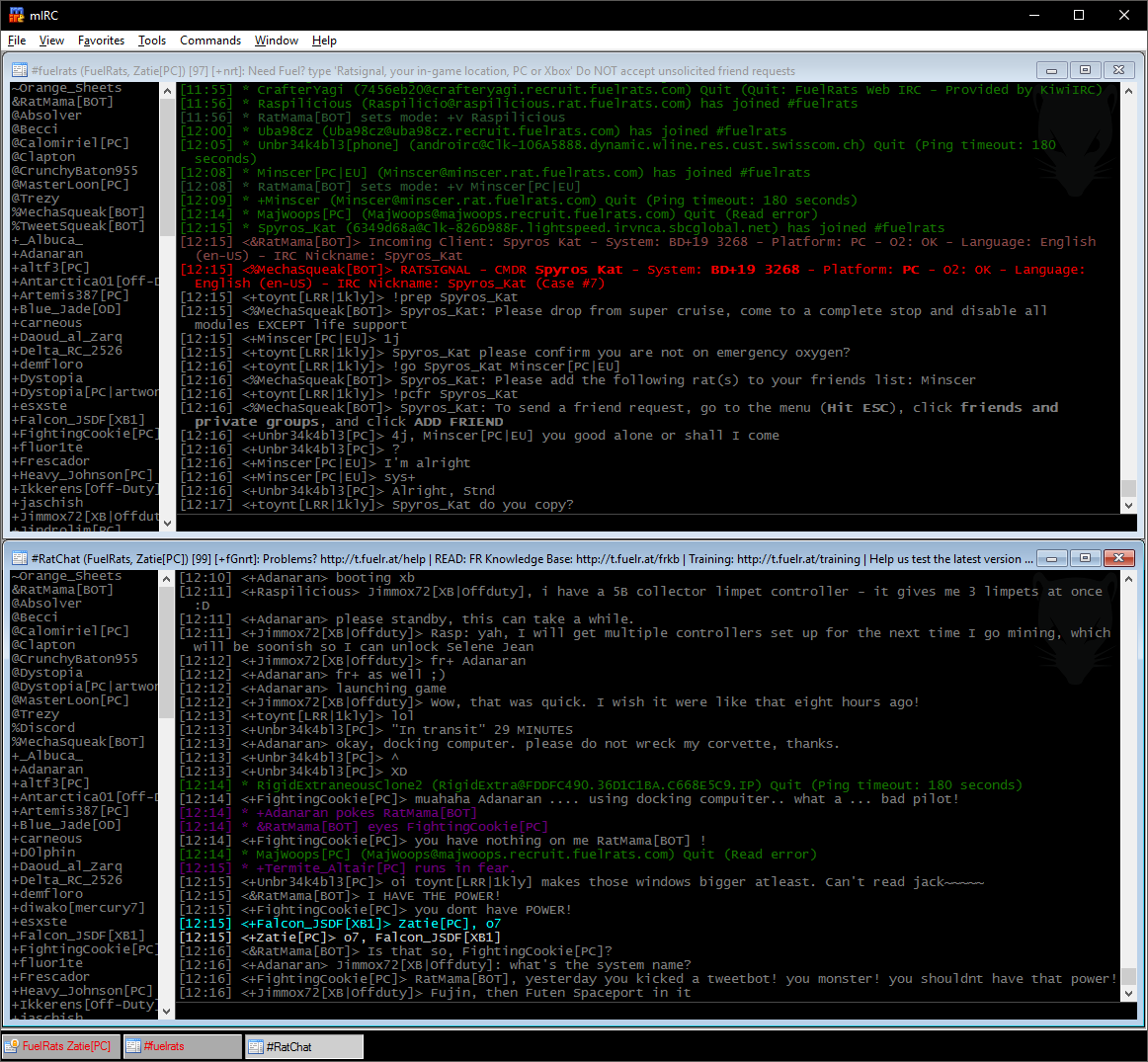Open the Commands menu

coord(210,41)
